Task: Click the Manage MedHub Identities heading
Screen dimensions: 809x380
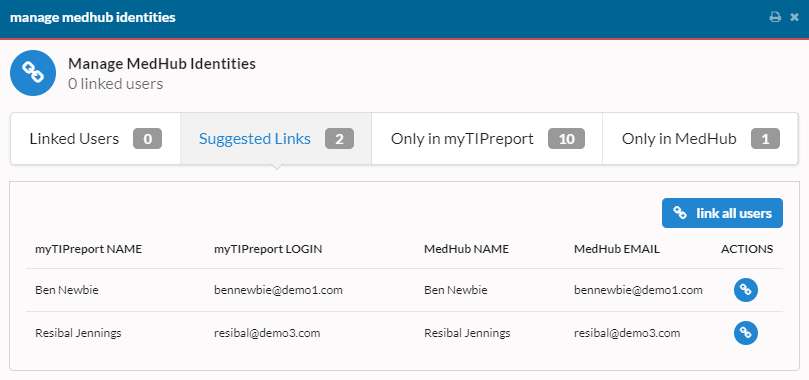Action: tap(162, 64)
